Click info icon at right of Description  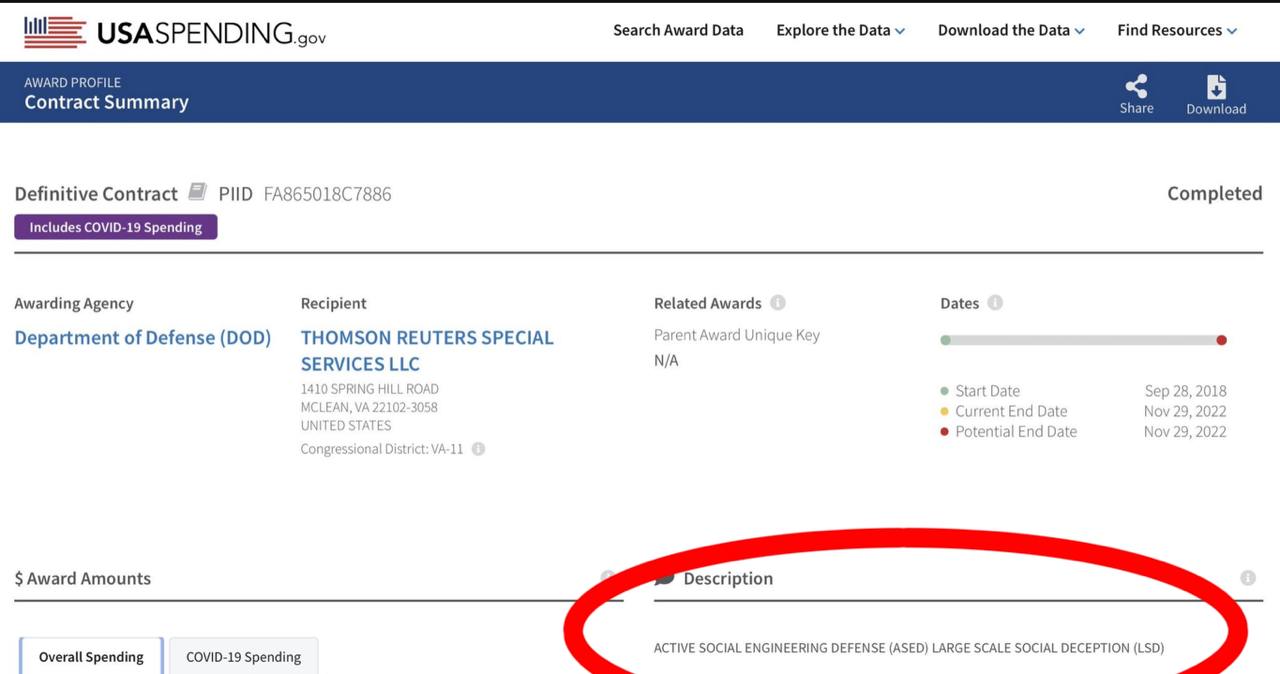[1248, 578]
